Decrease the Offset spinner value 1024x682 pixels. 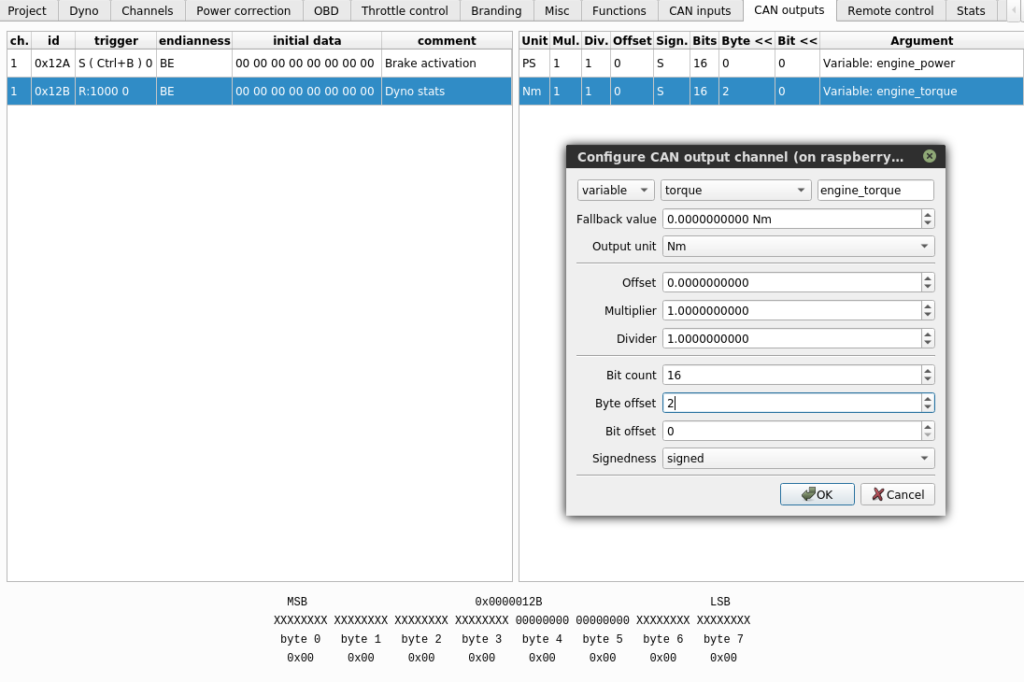pyautogui.click(x=927, y=287)
